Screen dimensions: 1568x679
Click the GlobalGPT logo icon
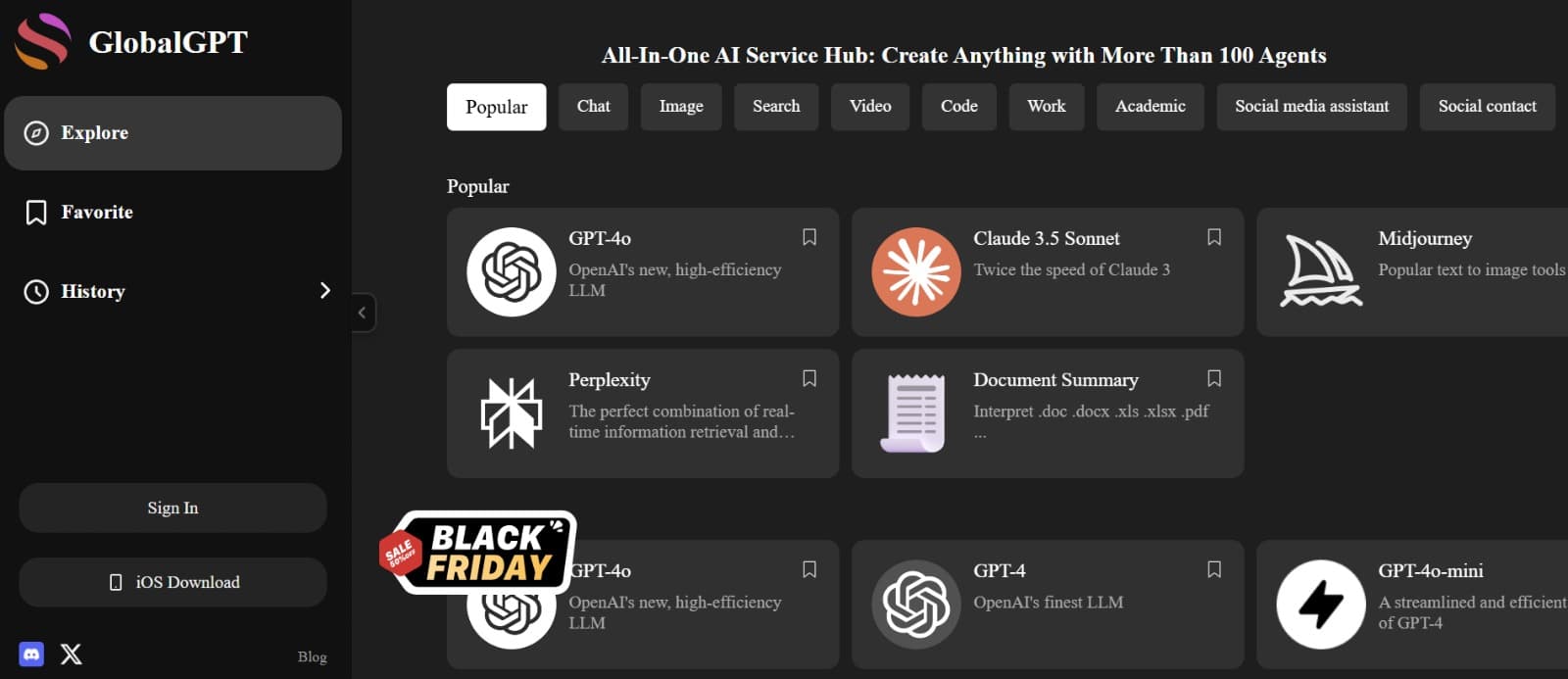pyautogui.click(x=43, y=41)
